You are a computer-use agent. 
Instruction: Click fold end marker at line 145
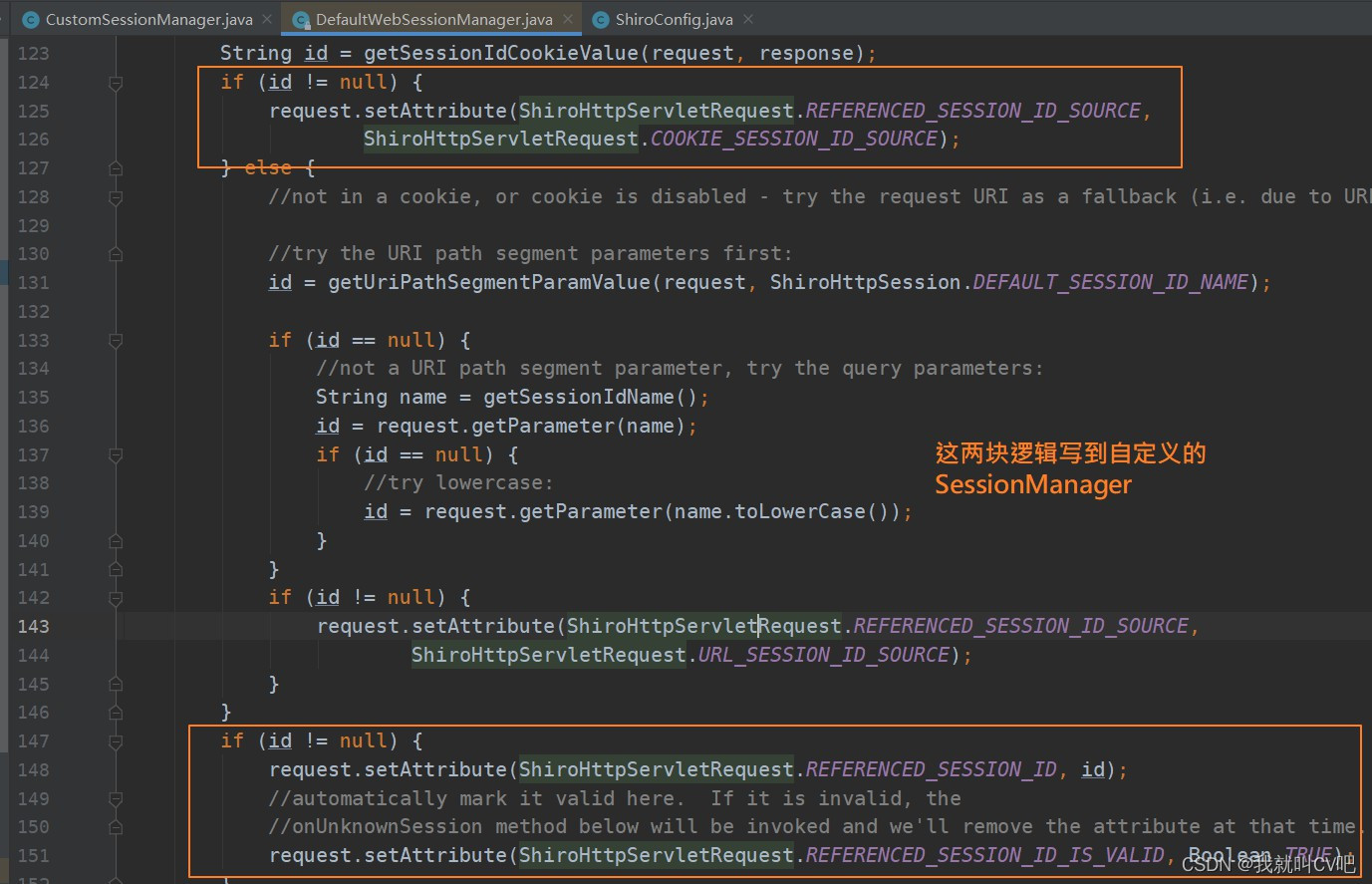[116, 685]
